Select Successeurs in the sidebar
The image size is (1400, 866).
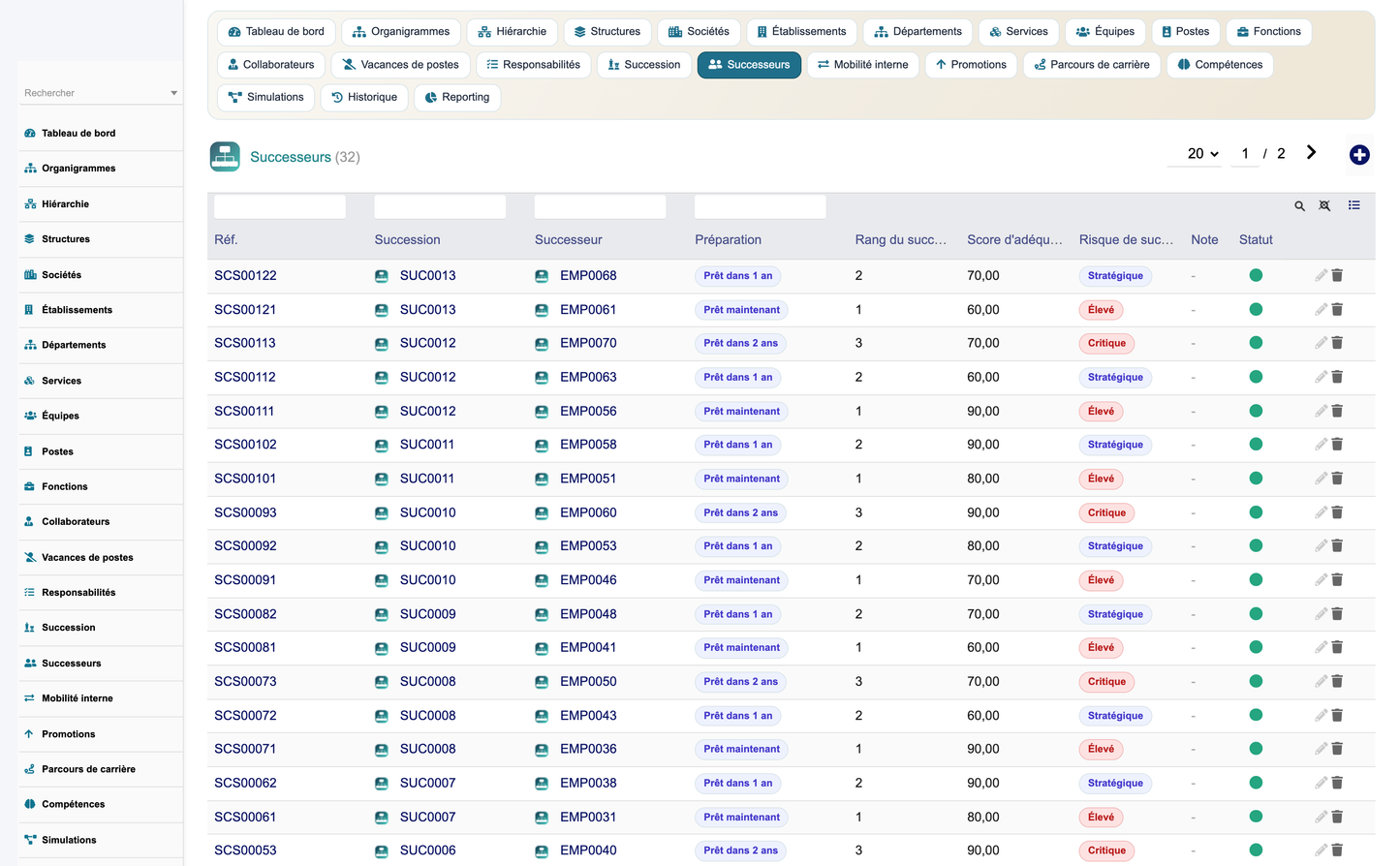tap(71, 664)
